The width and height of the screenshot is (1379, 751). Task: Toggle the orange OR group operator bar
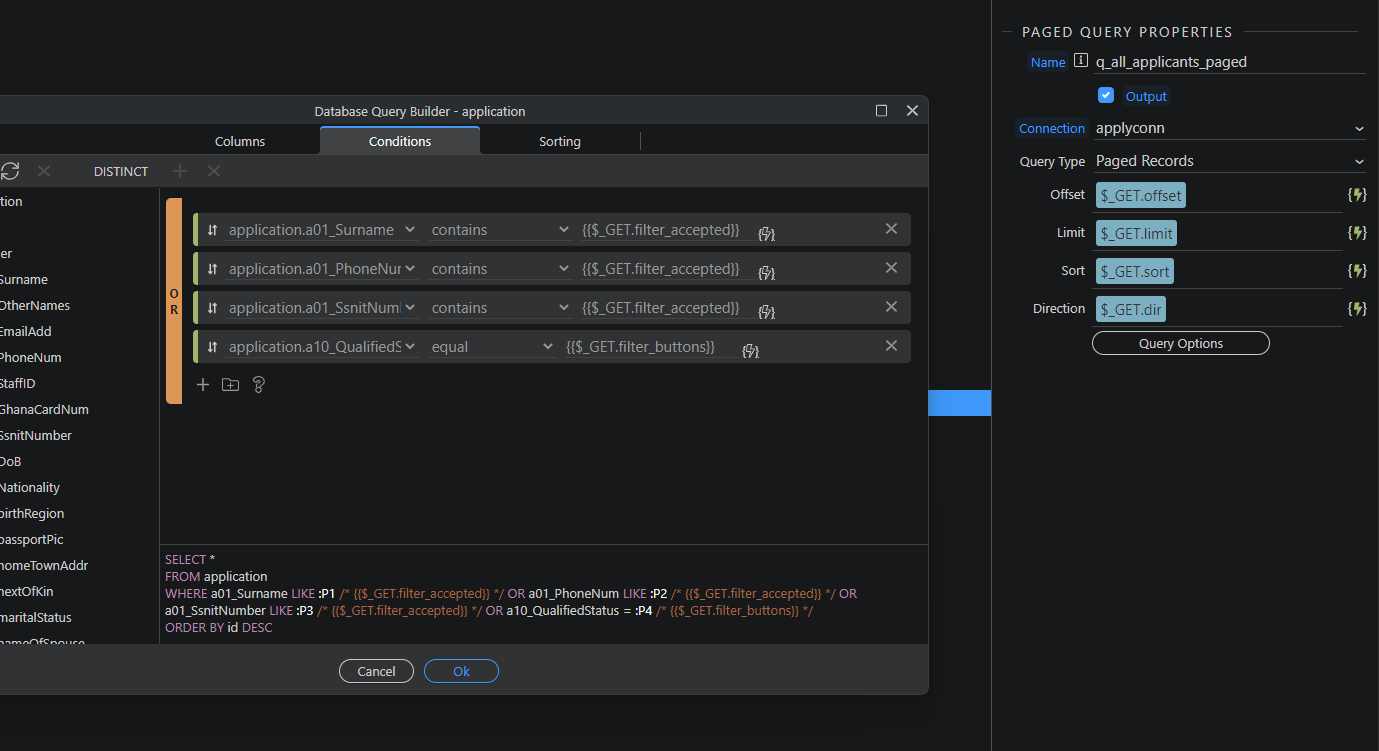tap(174, 301)
